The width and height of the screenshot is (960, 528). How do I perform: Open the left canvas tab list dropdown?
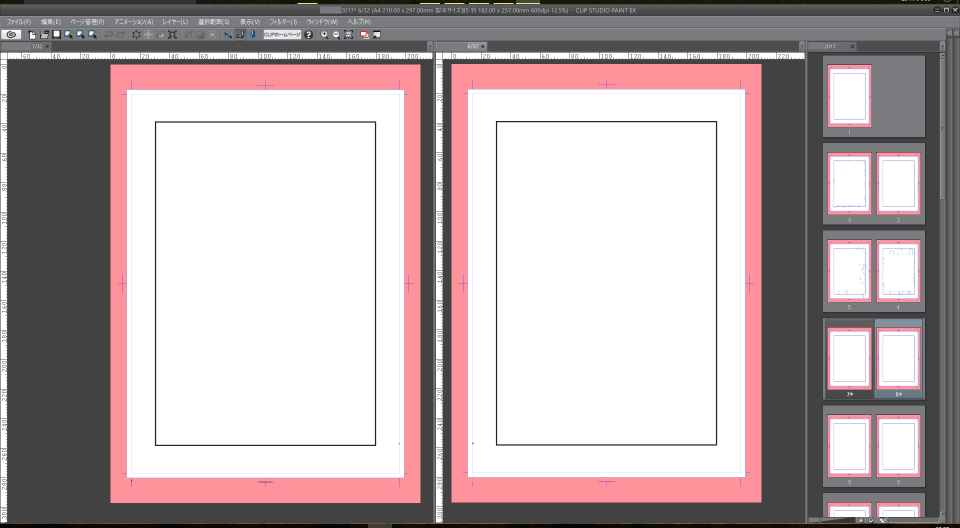coord(429,47)
